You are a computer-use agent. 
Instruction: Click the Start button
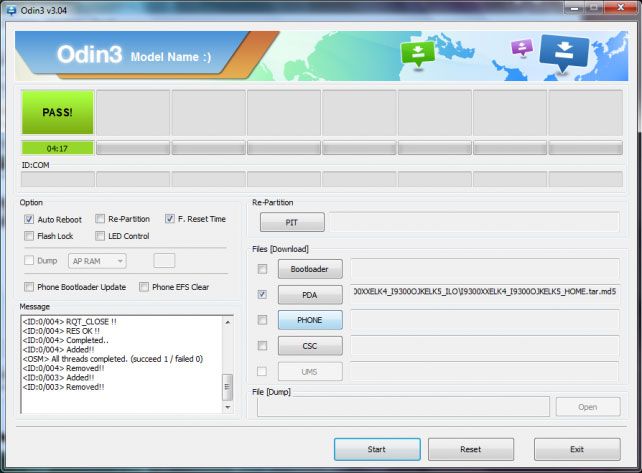click(x=377, y=449)
